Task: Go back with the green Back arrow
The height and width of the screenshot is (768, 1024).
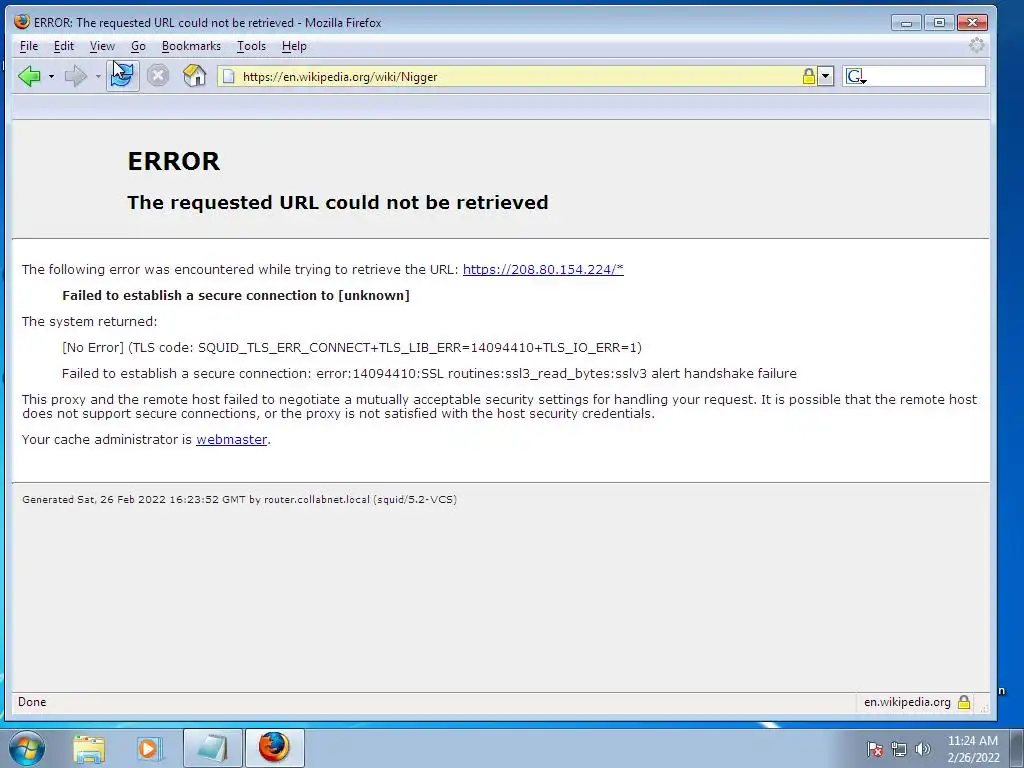Action: click(x=29, y=76)
